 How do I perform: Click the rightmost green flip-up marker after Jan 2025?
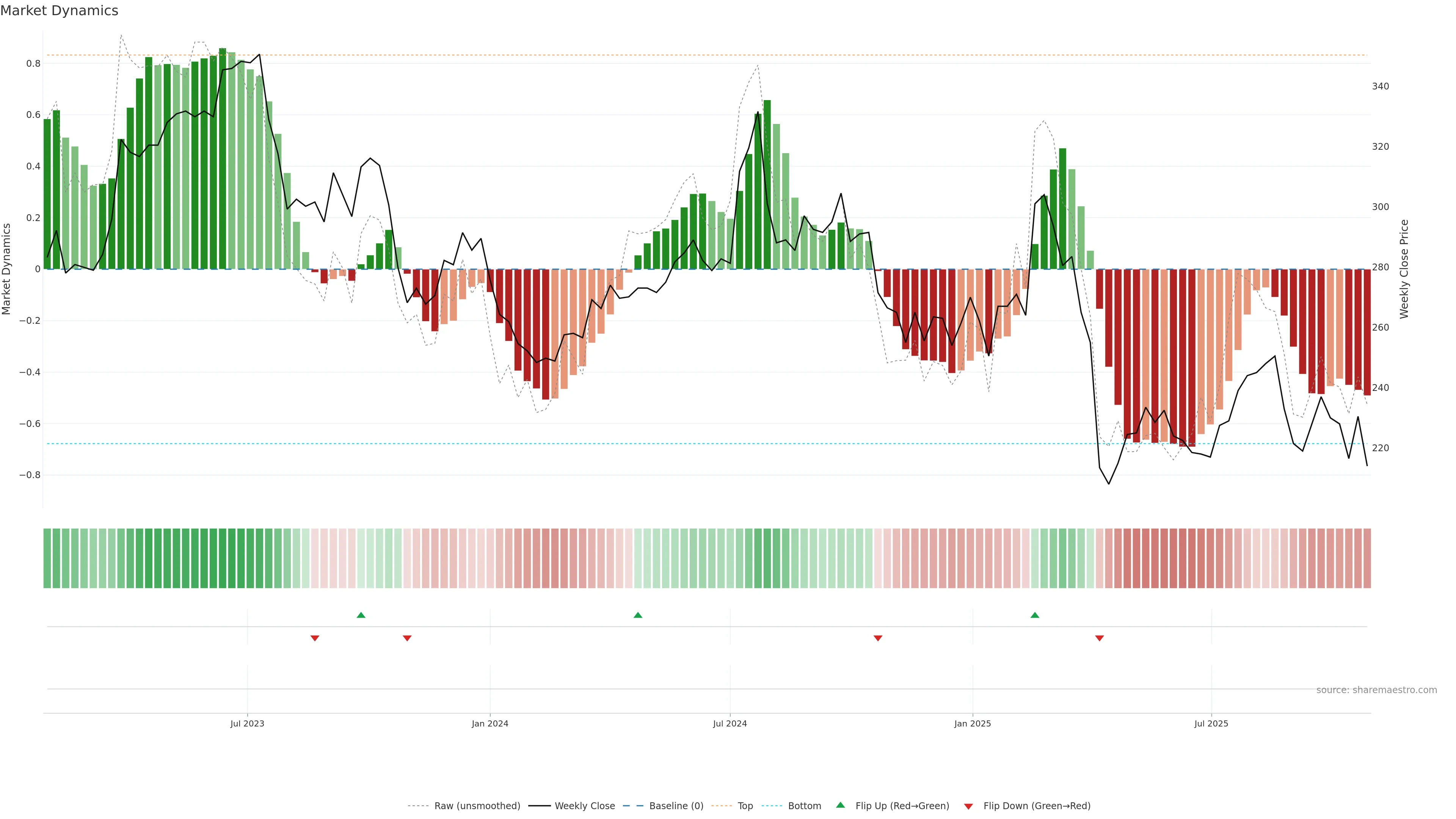point(1035,615)
